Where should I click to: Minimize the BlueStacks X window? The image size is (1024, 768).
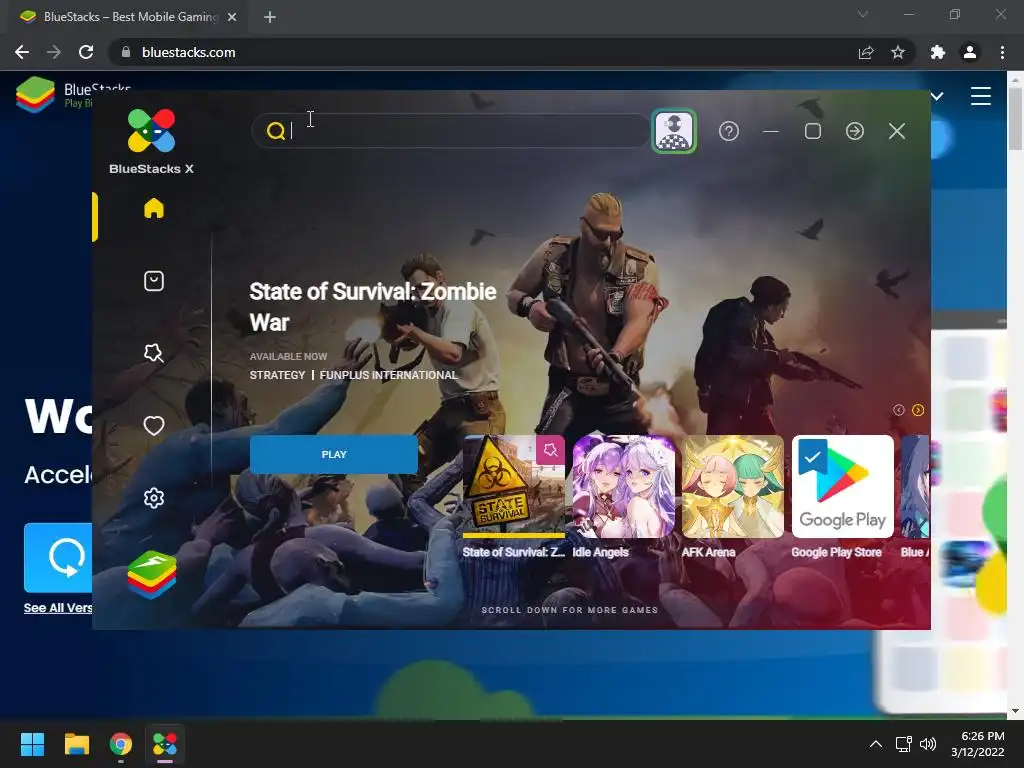click(771, 131)
